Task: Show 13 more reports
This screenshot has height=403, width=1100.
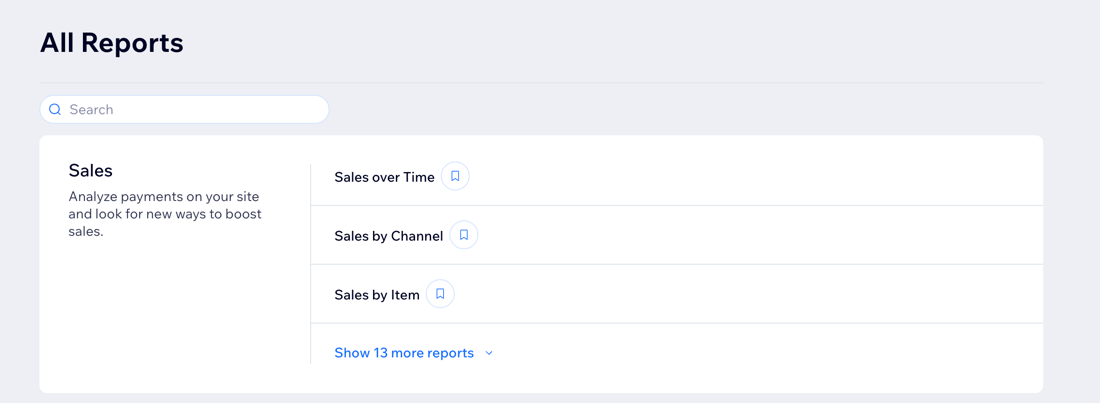Action: click(404, 353)
